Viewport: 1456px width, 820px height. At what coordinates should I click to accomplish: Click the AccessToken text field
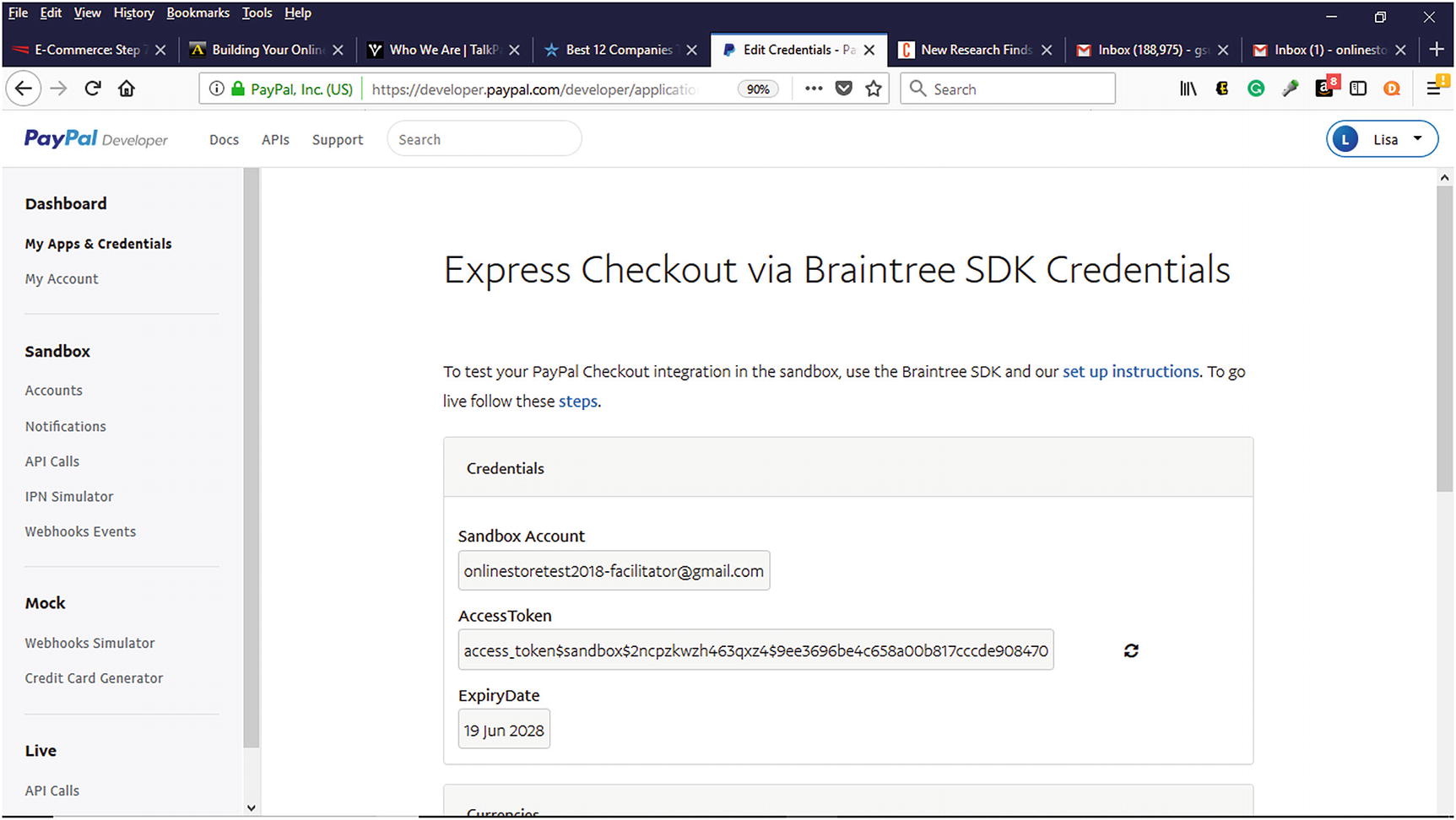click(755, 650)
